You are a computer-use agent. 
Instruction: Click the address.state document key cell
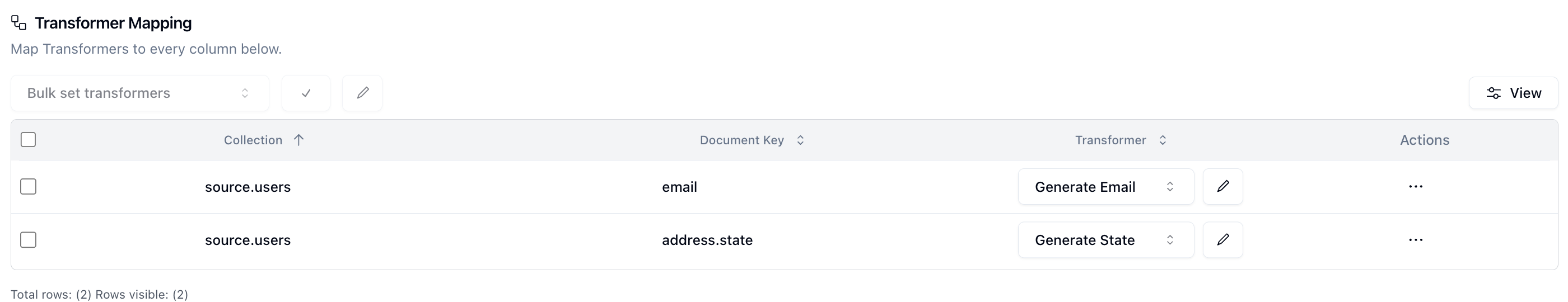click(x=707, y=240)
